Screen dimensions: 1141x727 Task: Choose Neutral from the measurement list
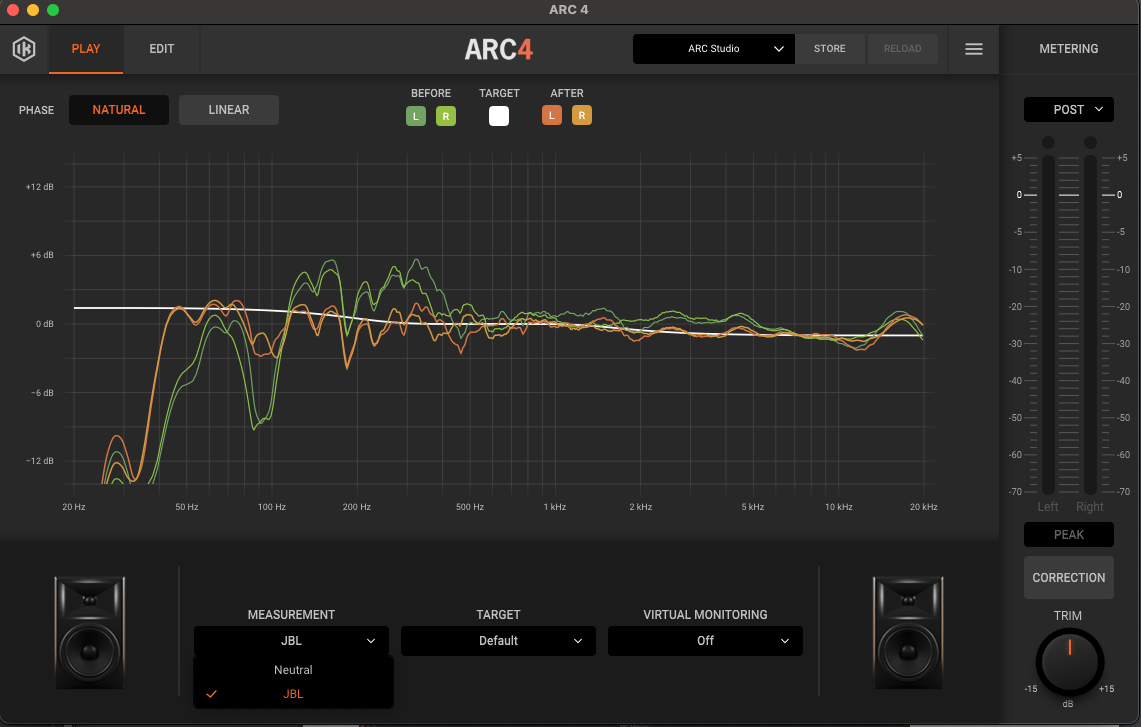click(293, 670)
